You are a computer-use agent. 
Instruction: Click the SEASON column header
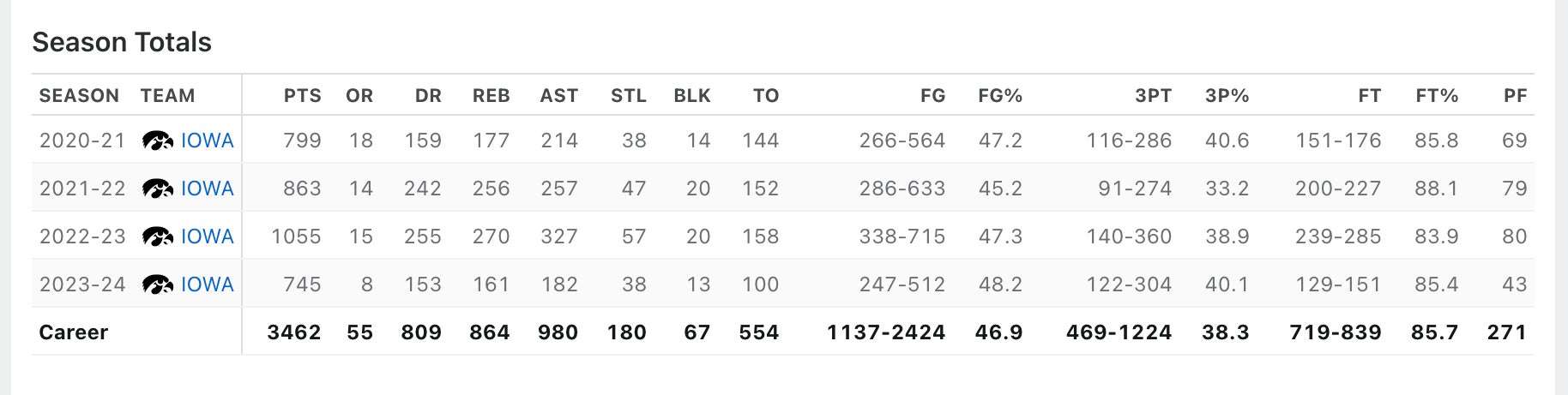pyautogui.click(x=79, y=96)
